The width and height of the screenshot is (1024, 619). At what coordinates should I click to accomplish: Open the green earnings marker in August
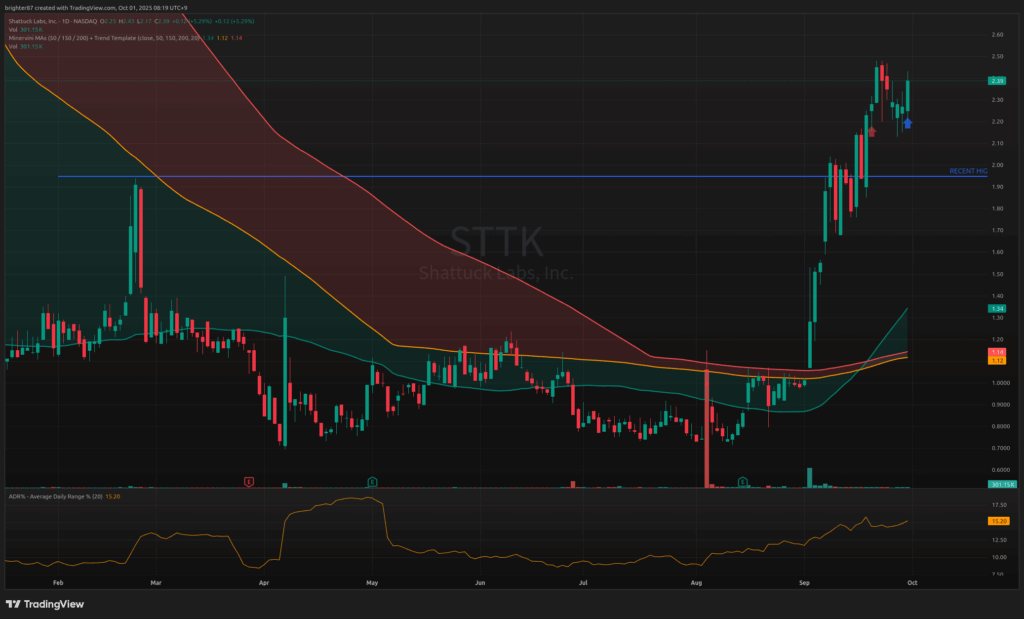tap(743, 482)
